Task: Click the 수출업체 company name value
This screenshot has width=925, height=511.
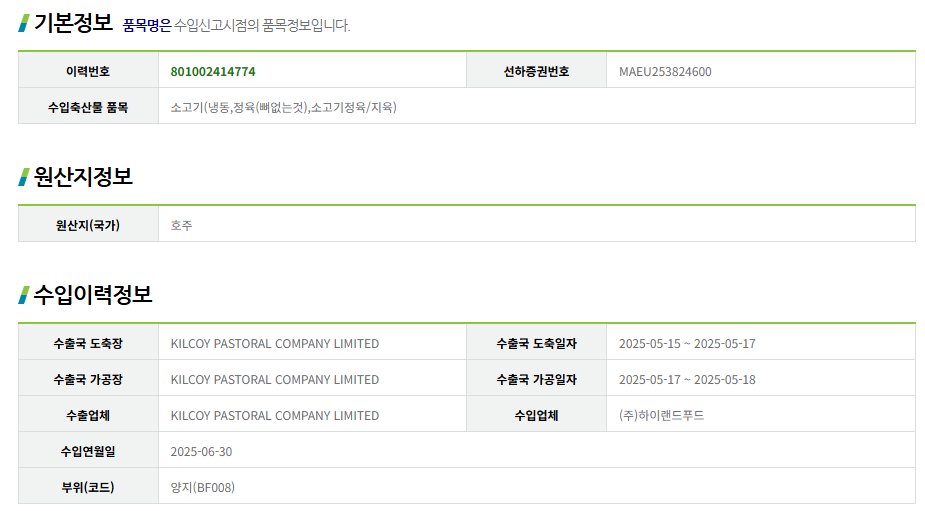Action: [275, 415]
